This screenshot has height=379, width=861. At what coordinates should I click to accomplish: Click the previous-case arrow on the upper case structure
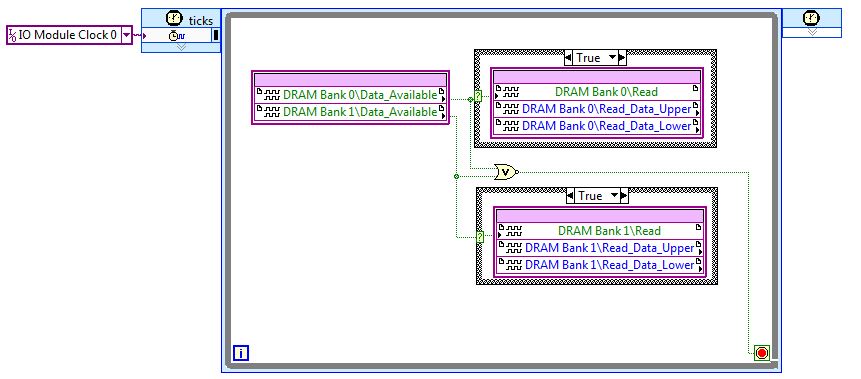click(569, 58)
